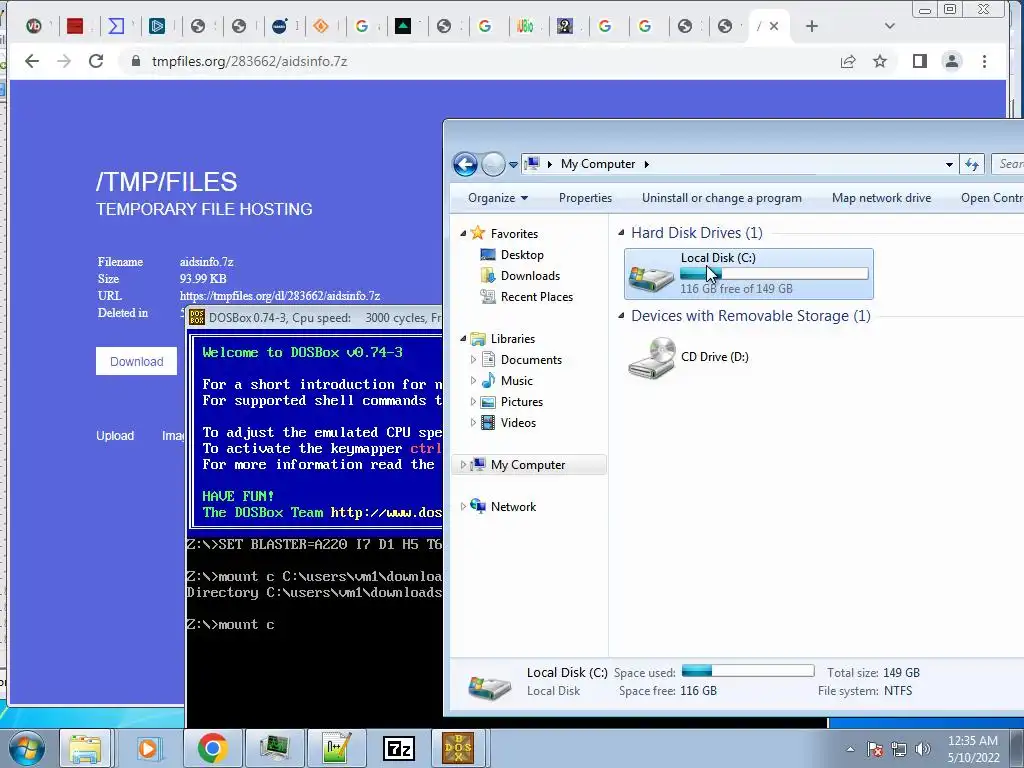Expand the My Computer tree node
Viewport: 1024px width, 768px height.
point(463,464)
